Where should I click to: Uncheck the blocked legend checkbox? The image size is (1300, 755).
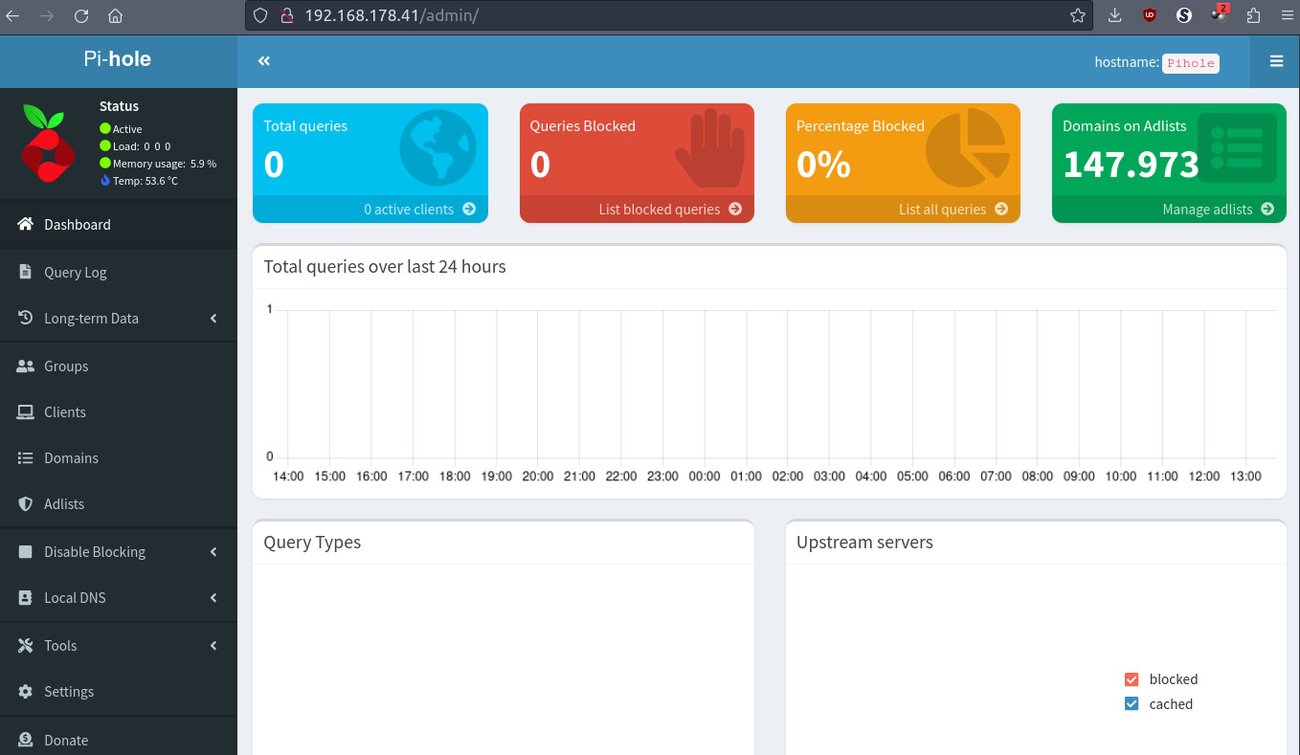tap(1131, 678)
